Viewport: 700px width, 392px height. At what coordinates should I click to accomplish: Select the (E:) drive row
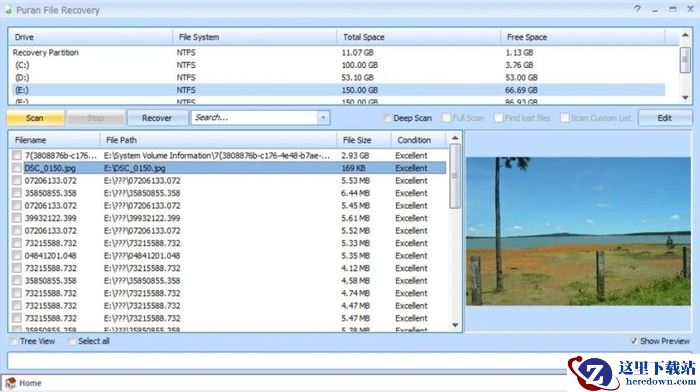click(x=337, y=90)
